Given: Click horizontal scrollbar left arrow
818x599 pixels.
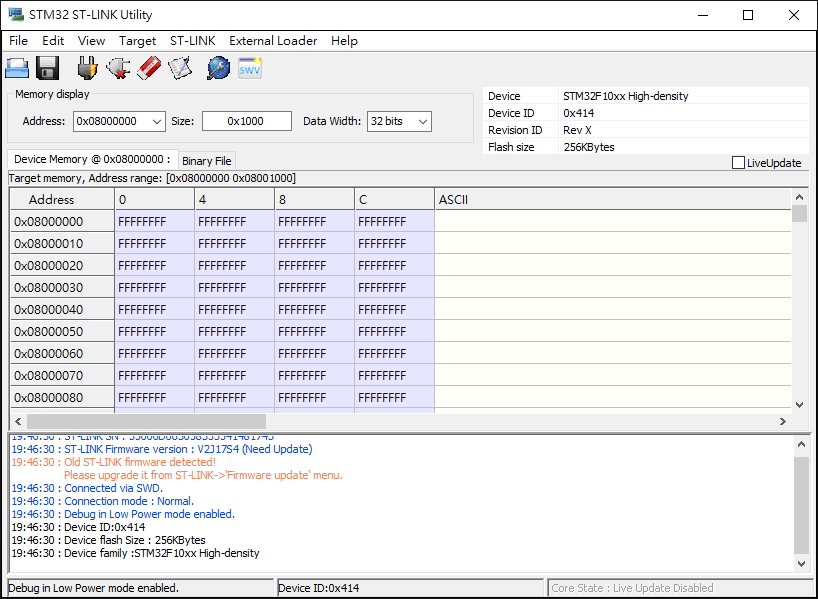Looking at the screenshot, I should pos(18,421).
